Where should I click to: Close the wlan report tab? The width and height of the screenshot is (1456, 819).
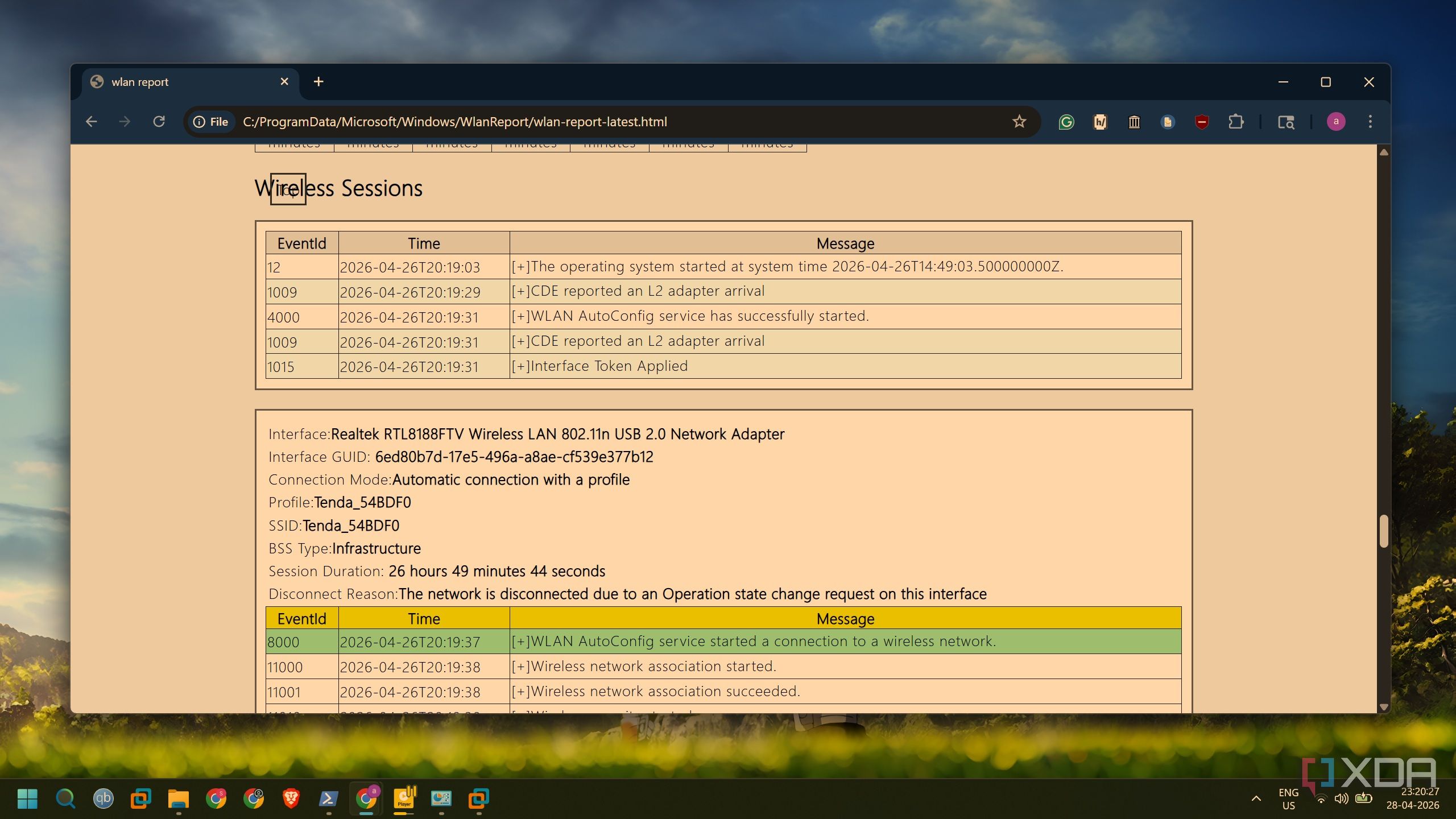point(284,81)
